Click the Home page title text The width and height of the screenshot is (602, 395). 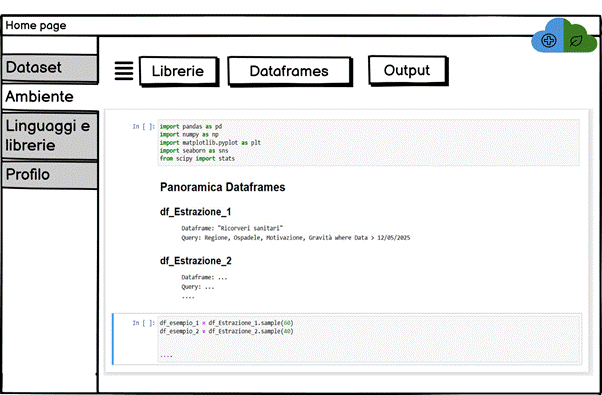pos(36,25)
